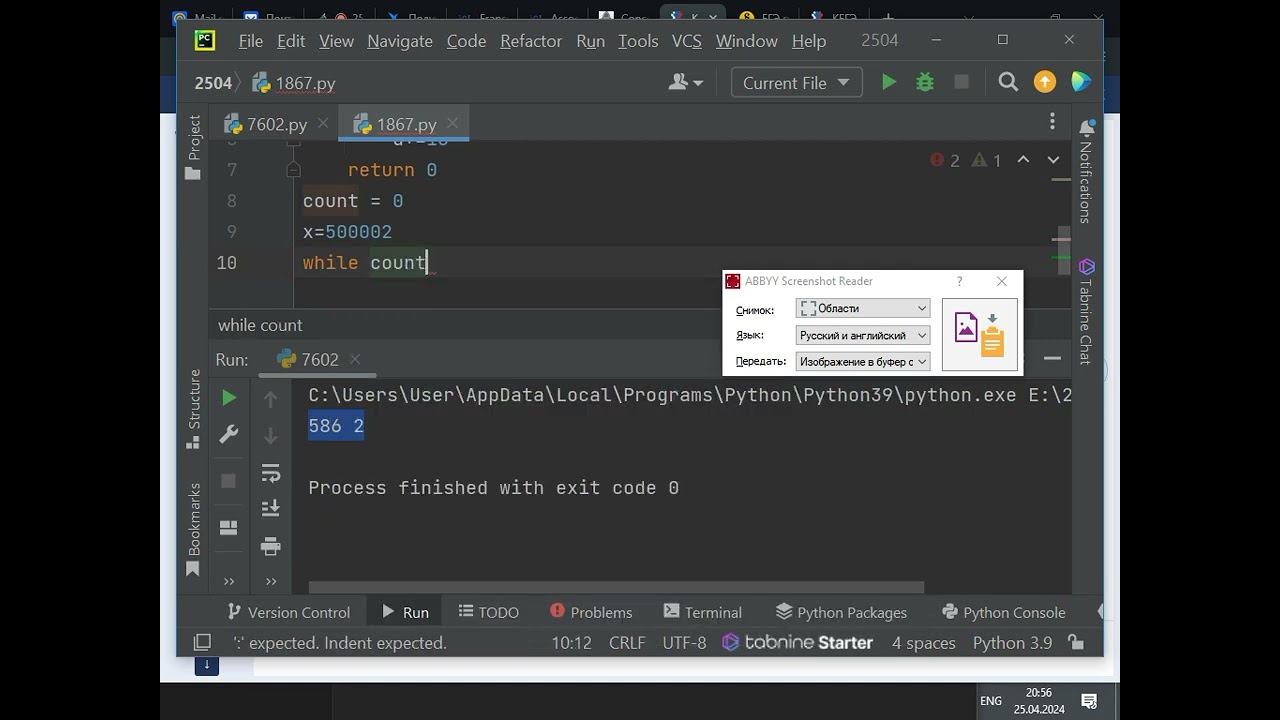Rerun 7602 in Run panel
Image resolution: width=1280 pixels, height=720 pixels.
coord(228,397)
